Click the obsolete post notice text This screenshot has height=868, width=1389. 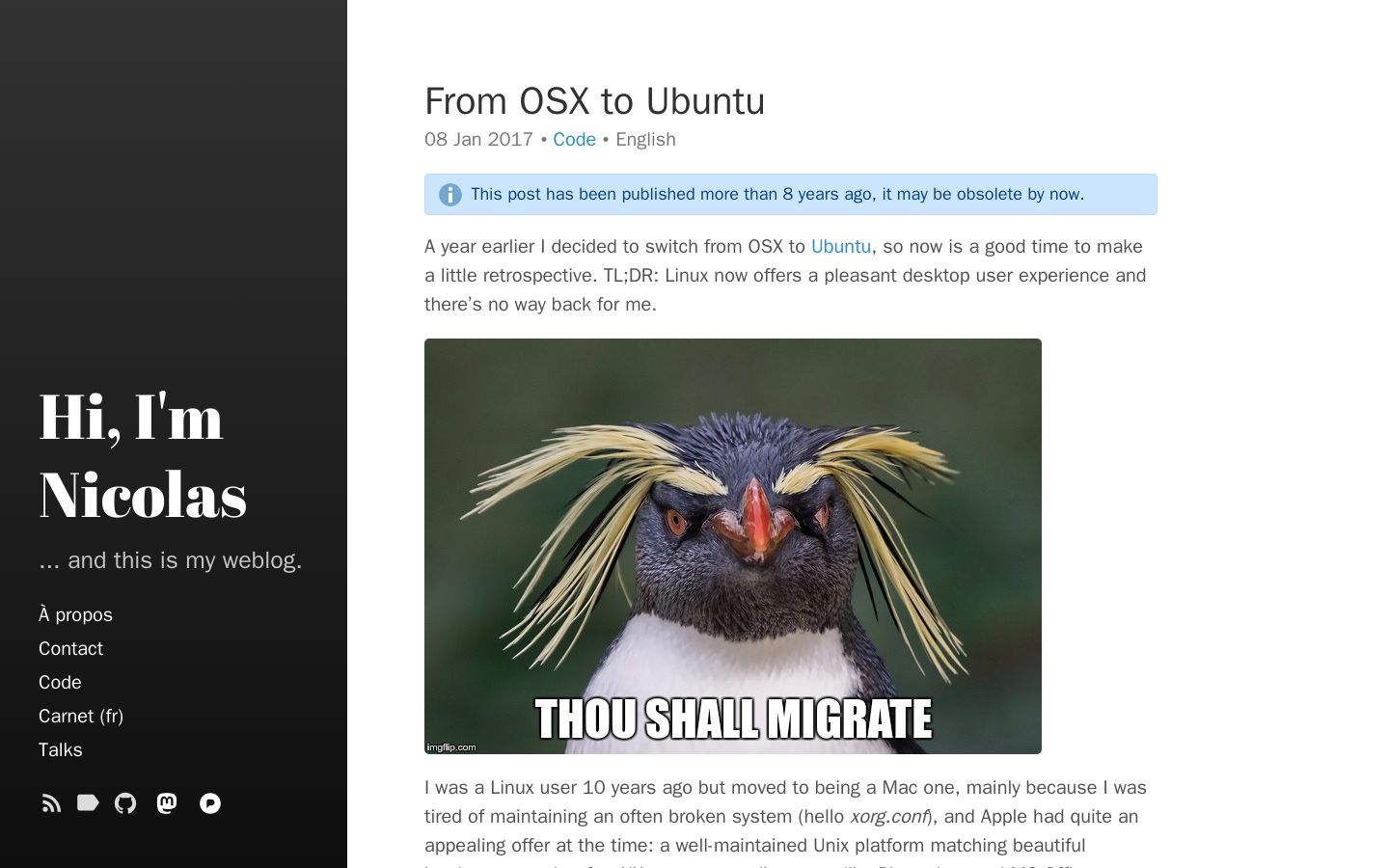coord(777,194)
